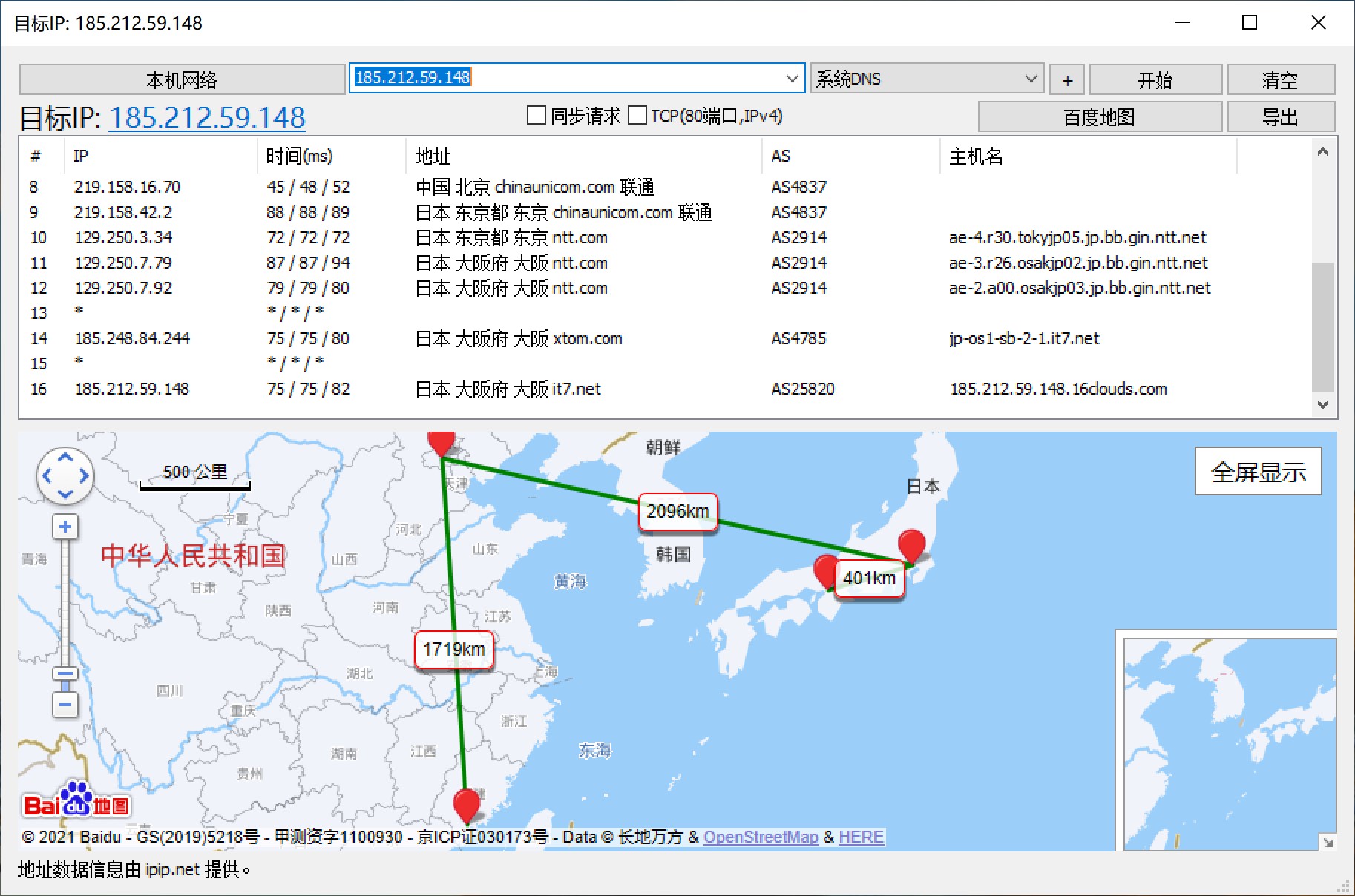This screenshot has width=1355, height=896.
Task: Click the results list scroll up arrow
Action: [1322, 152]
